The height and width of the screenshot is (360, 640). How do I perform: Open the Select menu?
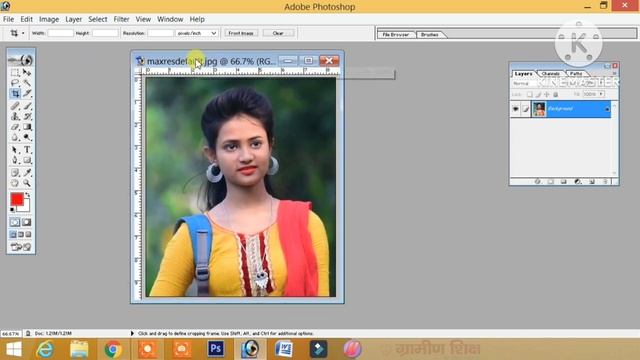coord(98,19)
